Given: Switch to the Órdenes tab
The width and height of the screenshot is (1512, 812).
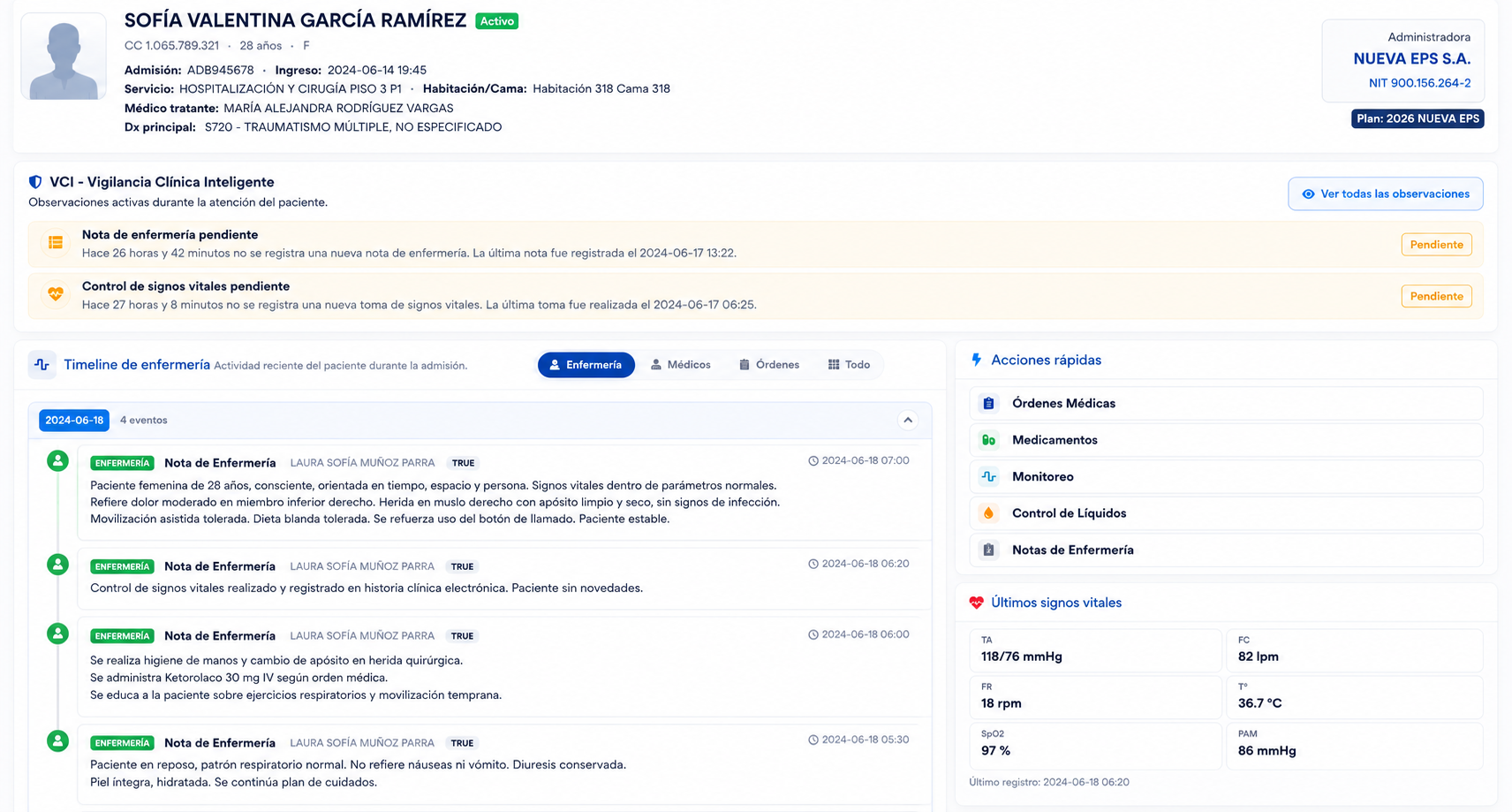Looking at the screenshot, I should (769, 365).
